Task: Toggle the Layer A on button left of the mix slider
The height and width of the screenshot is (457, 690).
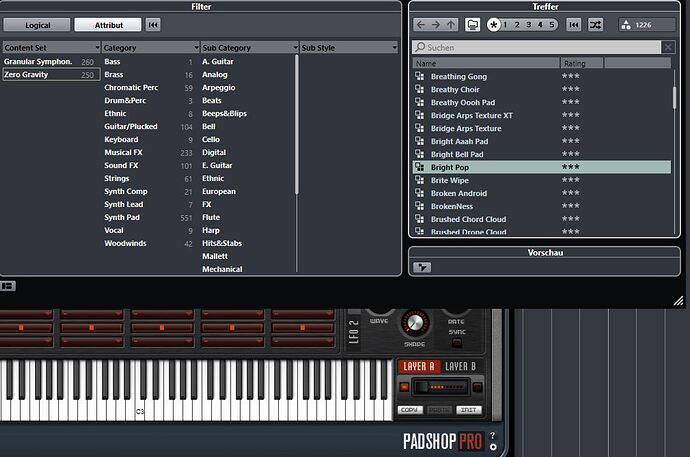Action: pyautogui.click(x=404, y=387)
